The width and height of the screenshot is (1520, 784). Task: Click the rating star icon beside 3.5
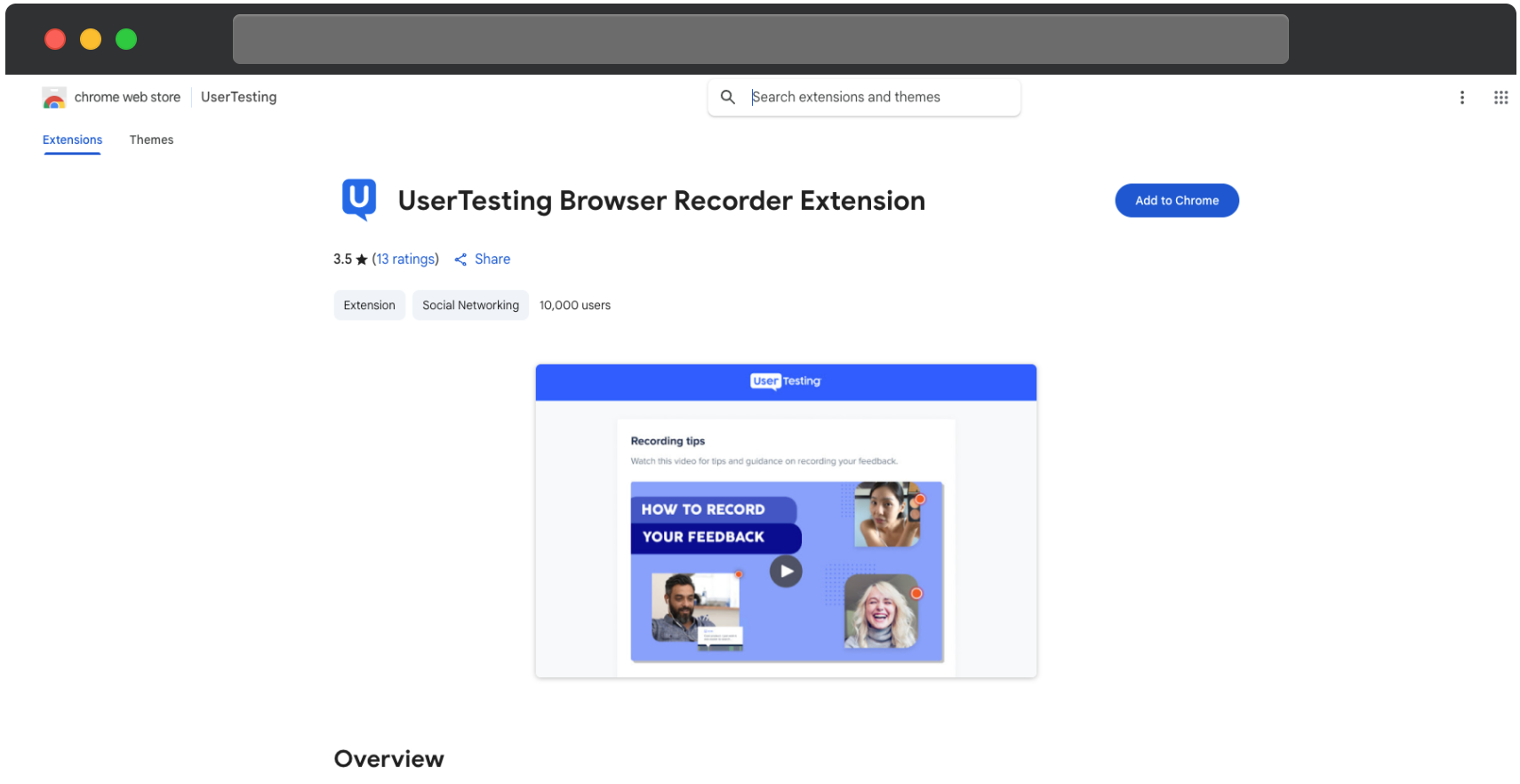[x=361, y=260]
